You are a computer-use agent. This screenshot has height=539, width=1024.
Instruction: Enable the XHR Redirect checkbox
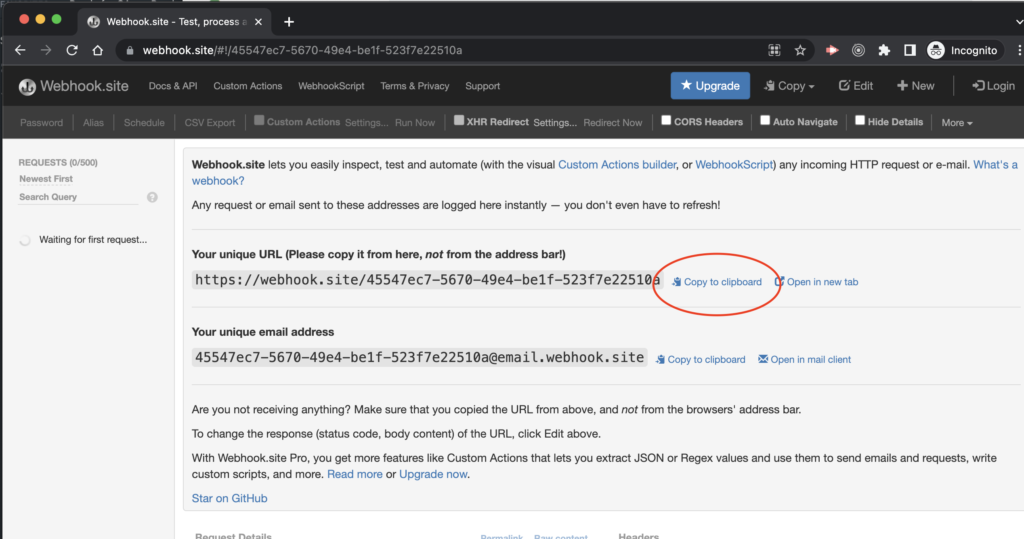[458, 120]
